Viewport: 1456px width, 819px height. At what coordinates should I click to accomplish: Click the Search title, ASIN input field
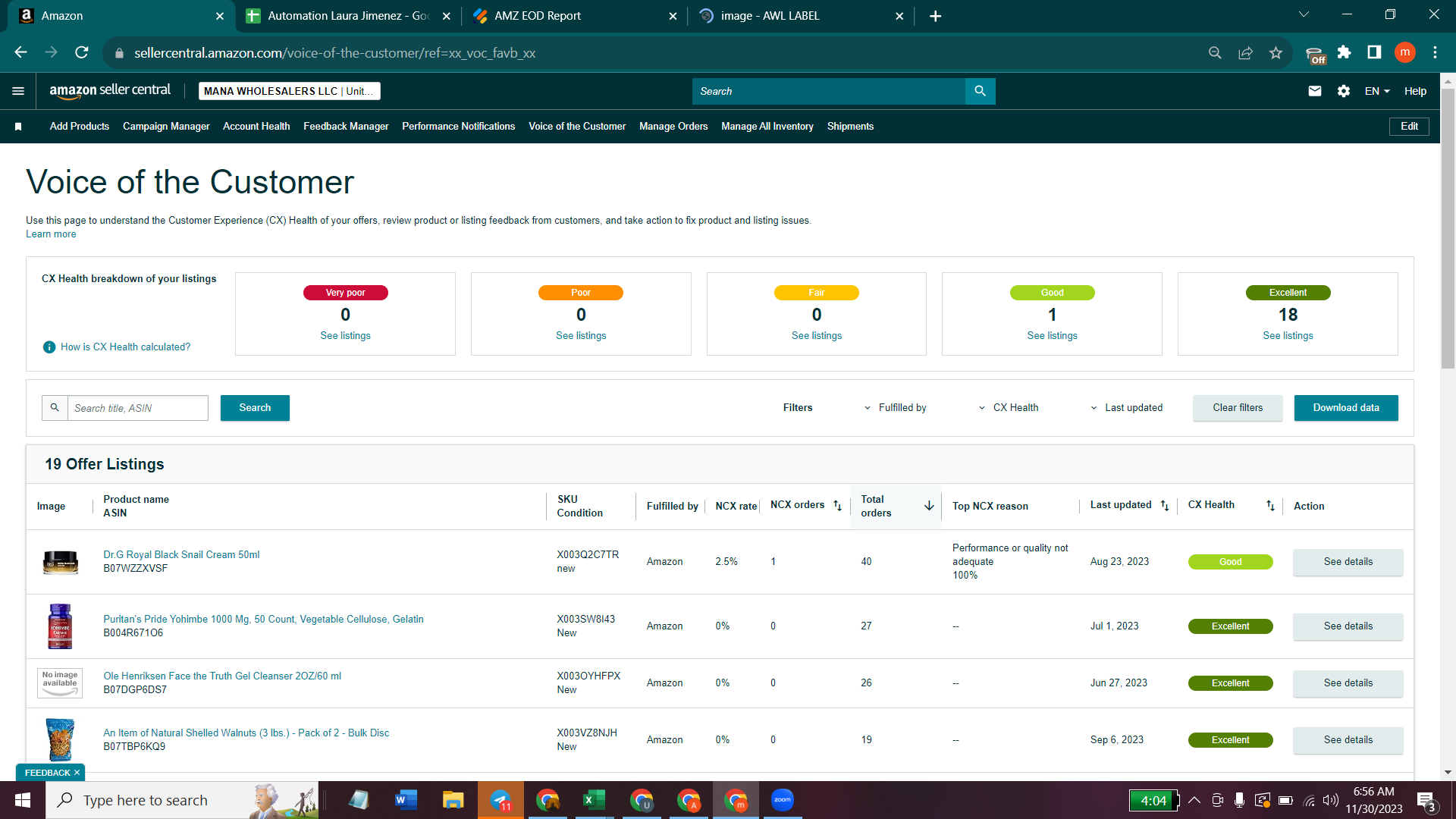pos(138,408)
